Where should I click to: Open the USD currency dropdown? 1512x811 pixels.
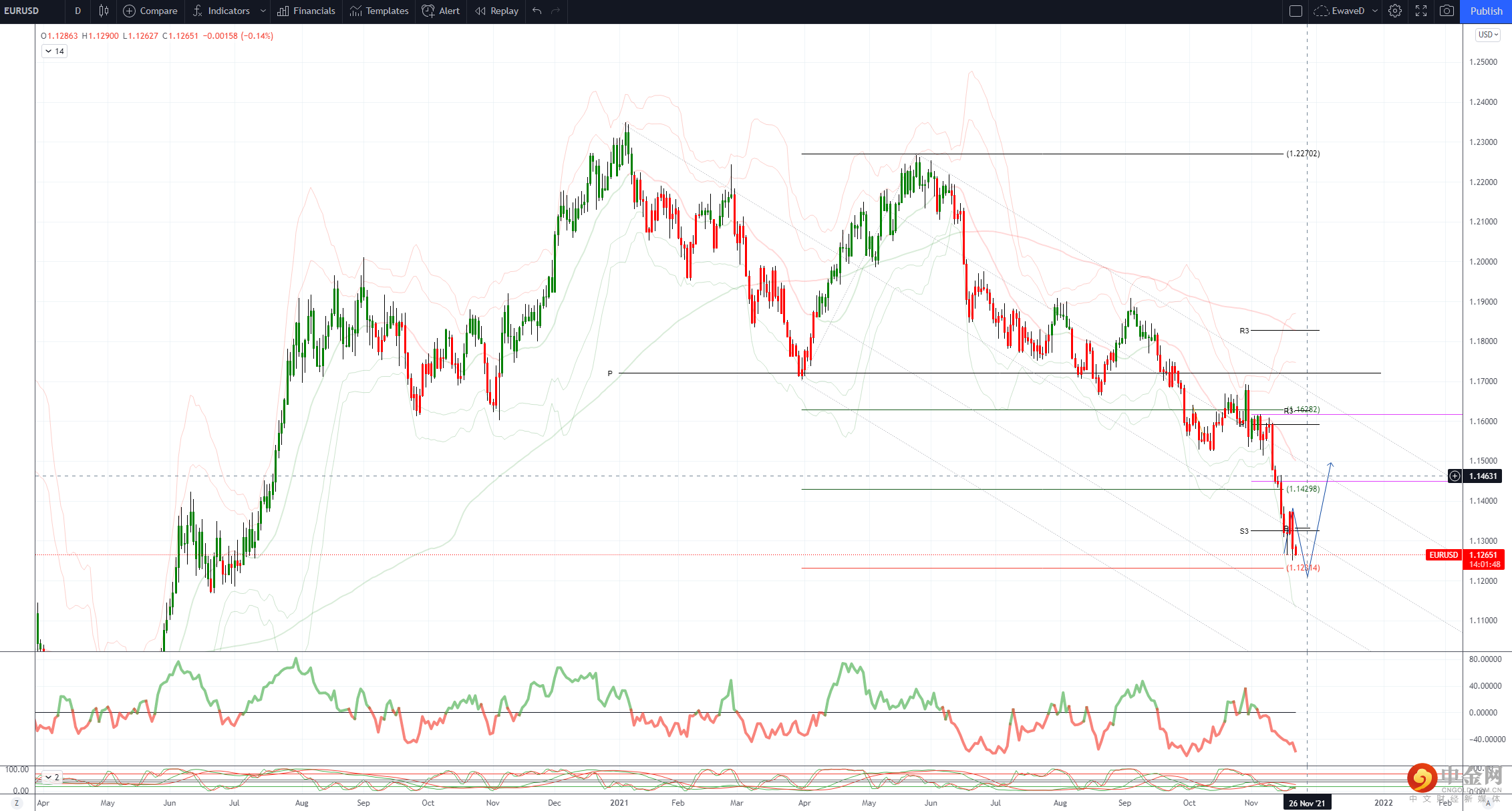(1488, 35)
